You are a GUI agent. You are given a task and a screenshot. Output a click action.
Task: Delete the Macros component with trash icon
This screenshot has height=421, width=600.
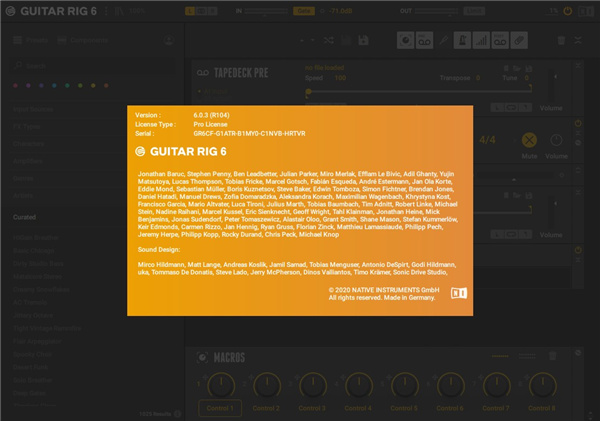point(553,356)
